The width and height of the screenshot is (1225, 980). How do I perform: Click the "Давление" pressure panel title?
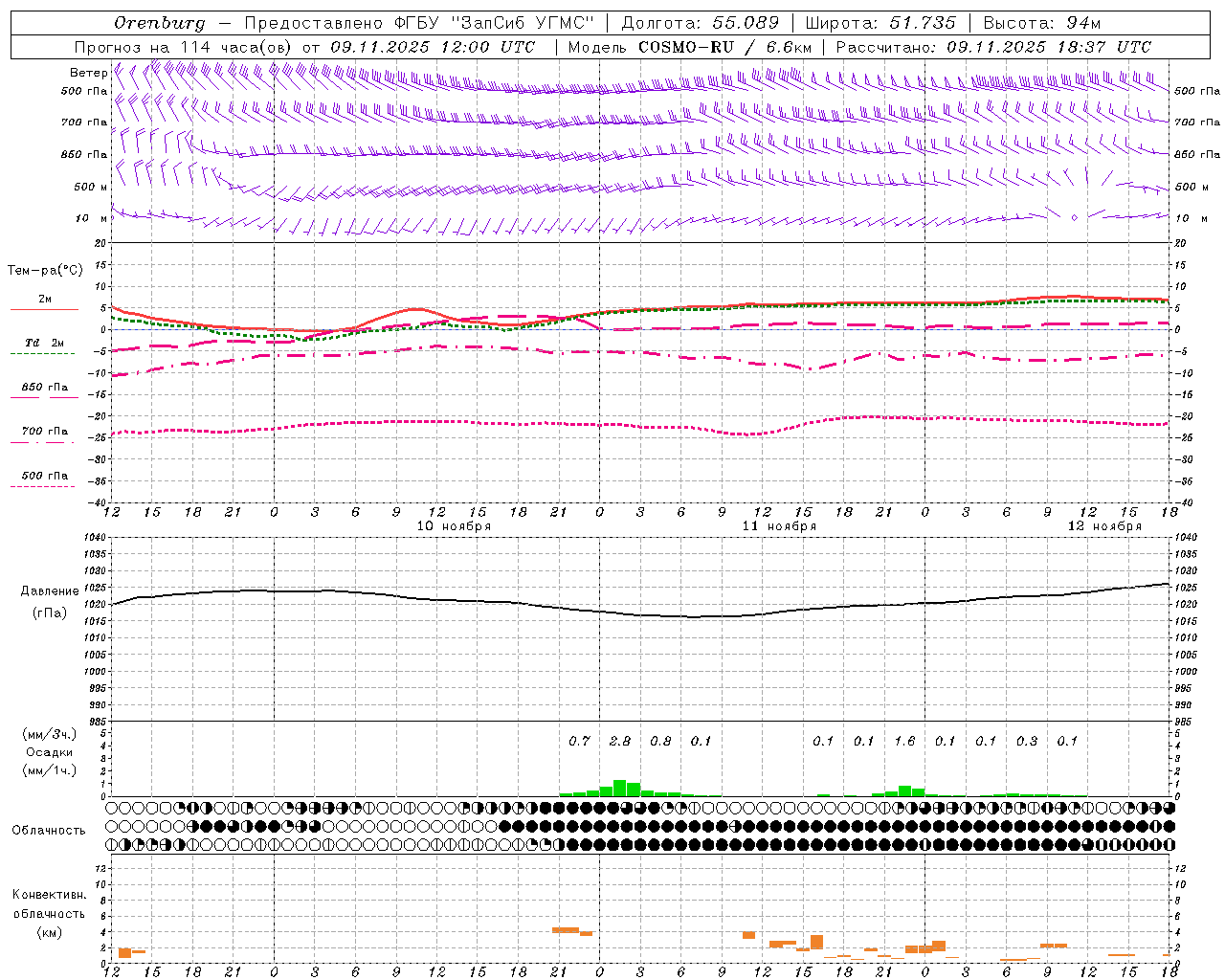pos(49,591)
